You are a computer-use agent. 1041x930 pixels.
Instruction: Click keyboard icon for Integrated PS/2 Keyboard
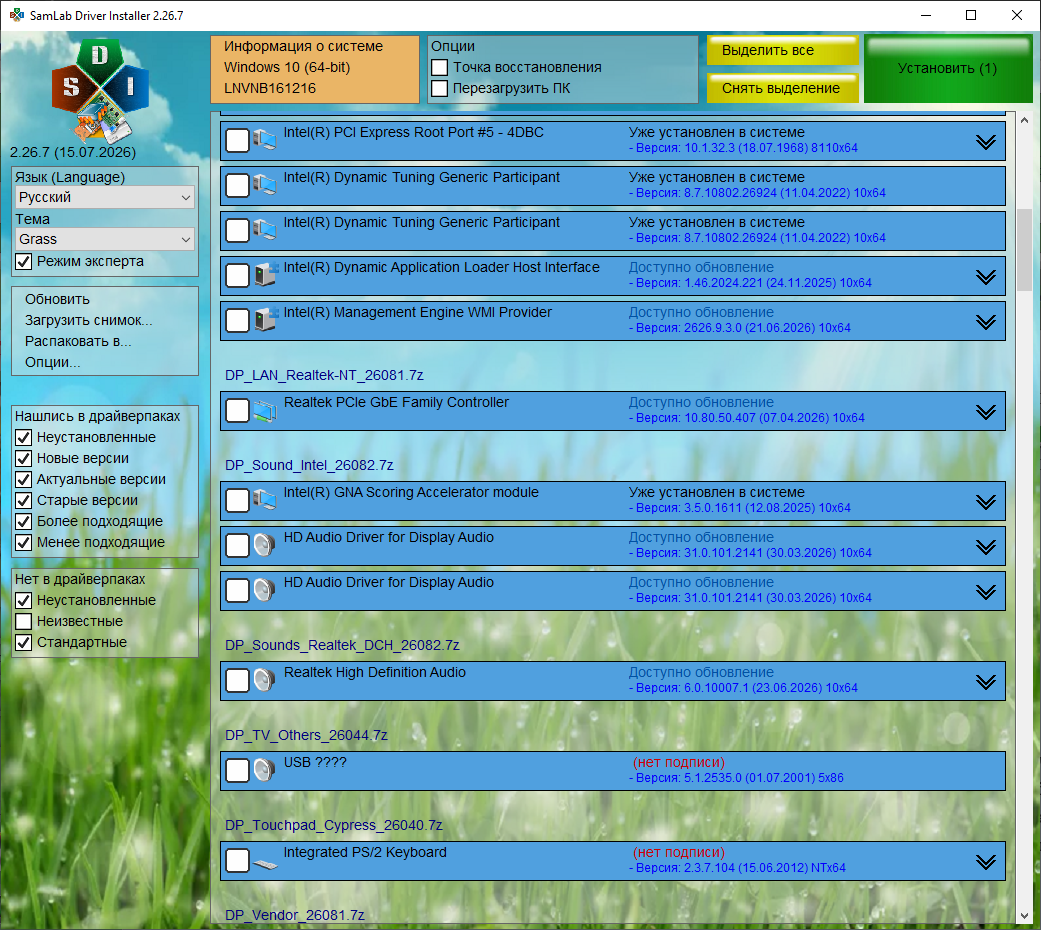point(265,864)
